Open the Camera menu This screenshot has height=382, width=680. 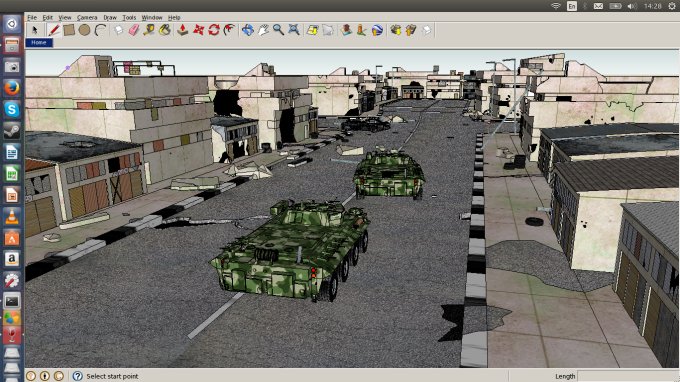87,18
